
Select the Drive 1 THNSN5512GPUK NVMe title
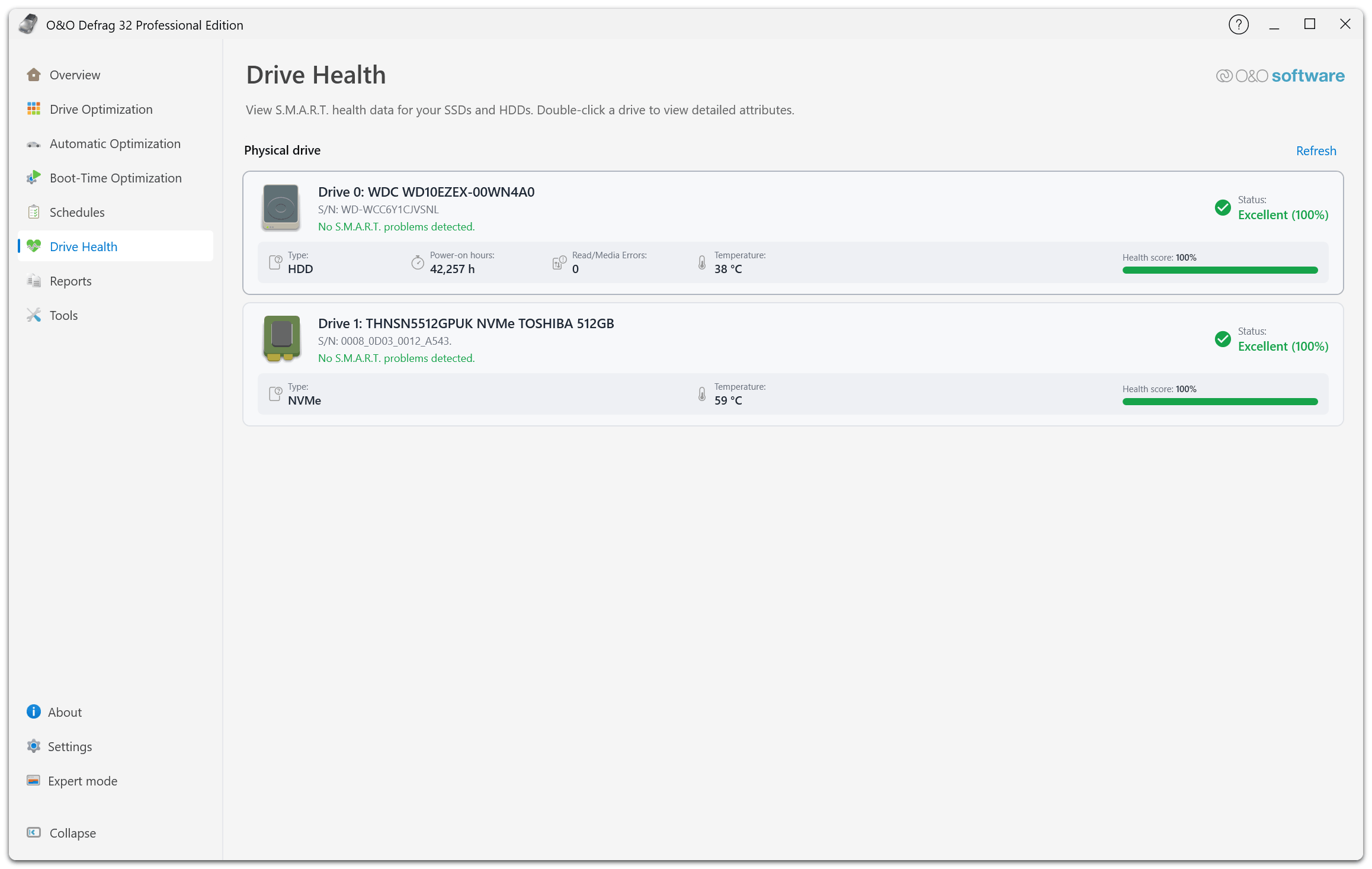click(x=466, y=323)
